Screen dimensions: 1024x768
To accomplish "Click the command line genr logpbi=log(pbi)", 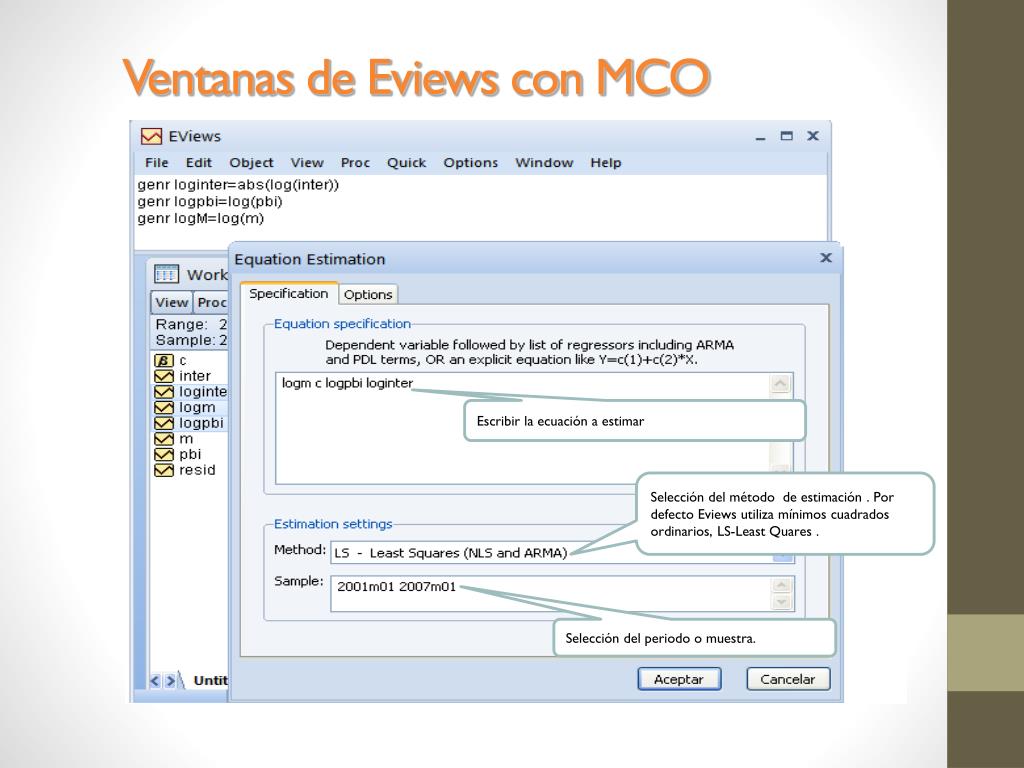I will [210, 202].
